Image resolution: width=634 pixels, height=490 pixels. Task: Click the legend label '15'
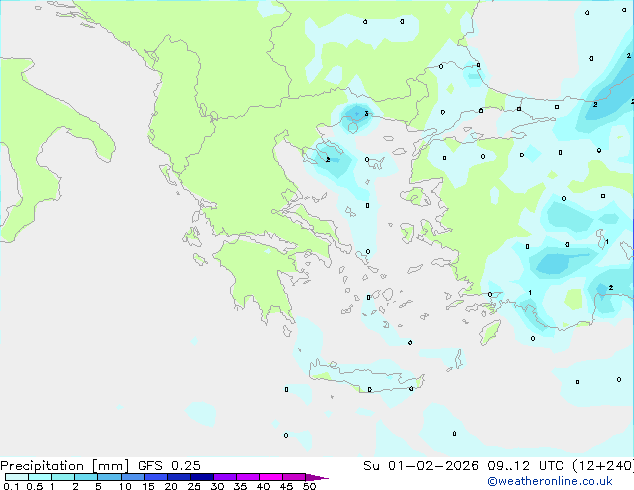[x=148, y=486]
